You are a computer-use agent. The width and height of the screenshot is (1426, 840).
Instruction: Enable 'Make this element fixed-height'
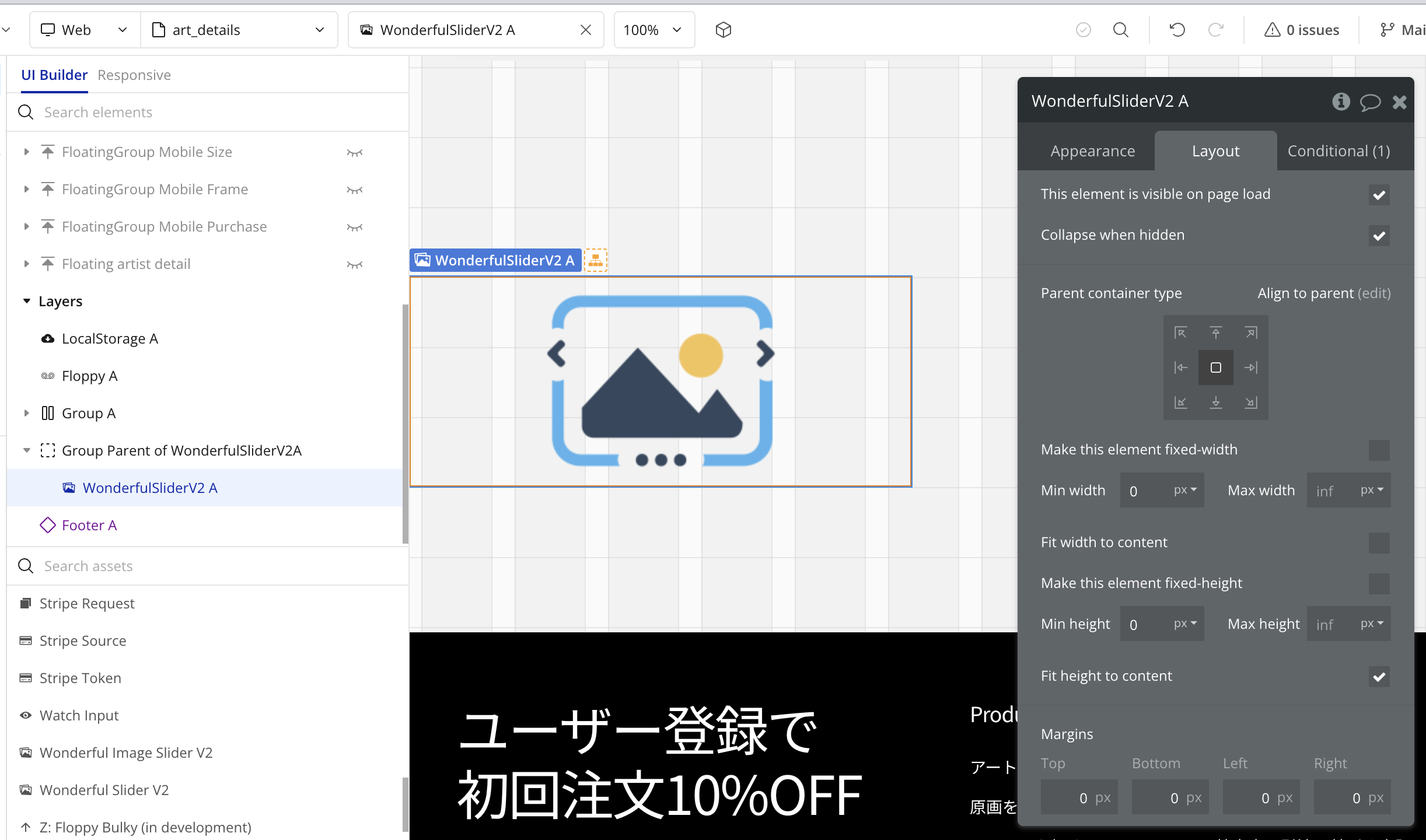tap(1379, 584)
